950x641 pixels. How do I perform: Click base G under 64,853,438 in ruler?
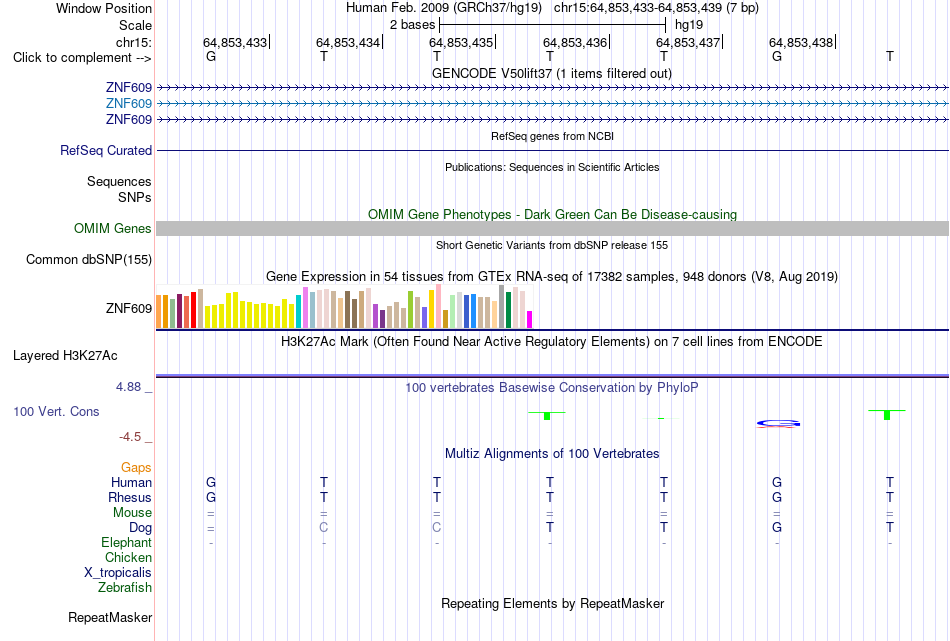pos(777,56)
